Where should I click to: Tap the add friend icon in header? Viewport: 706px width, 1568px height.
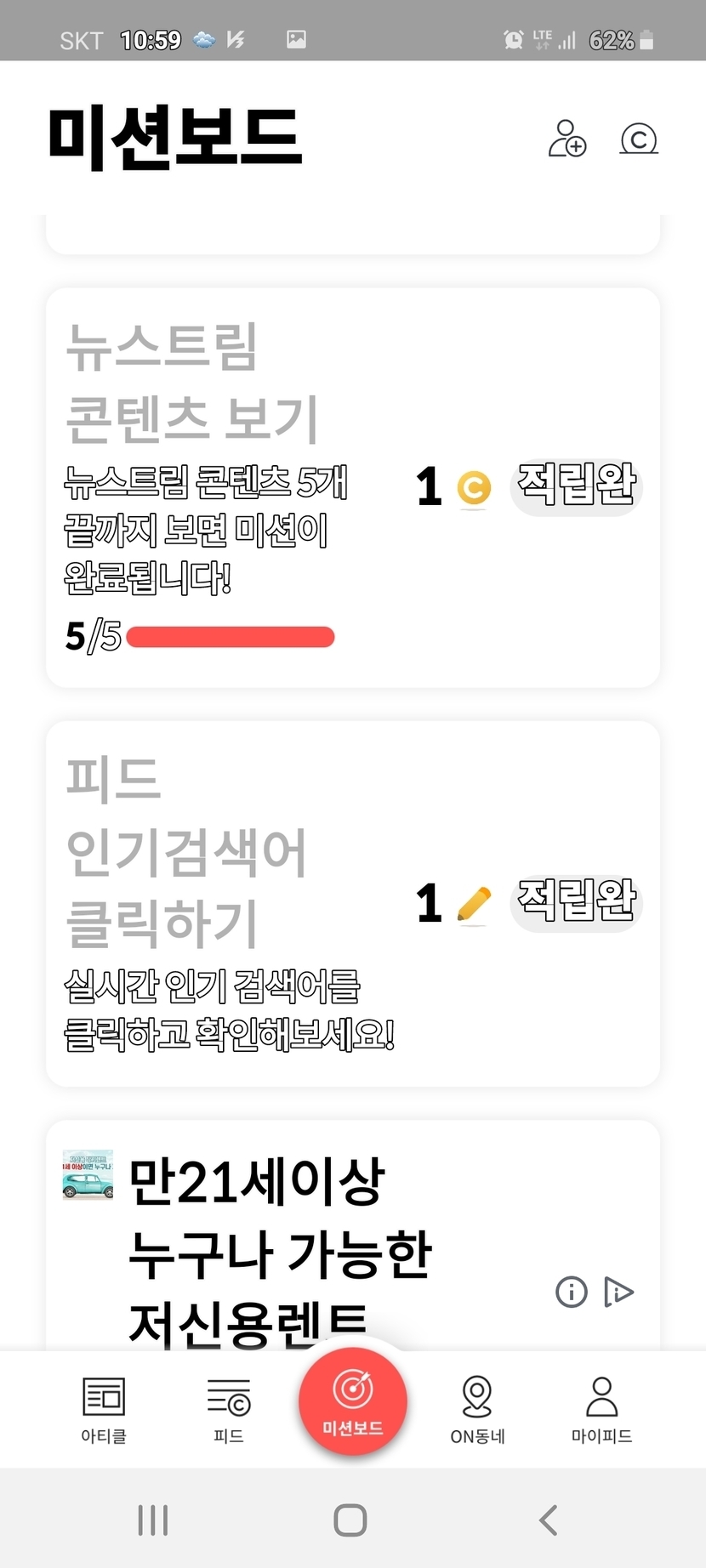point(567,139)
